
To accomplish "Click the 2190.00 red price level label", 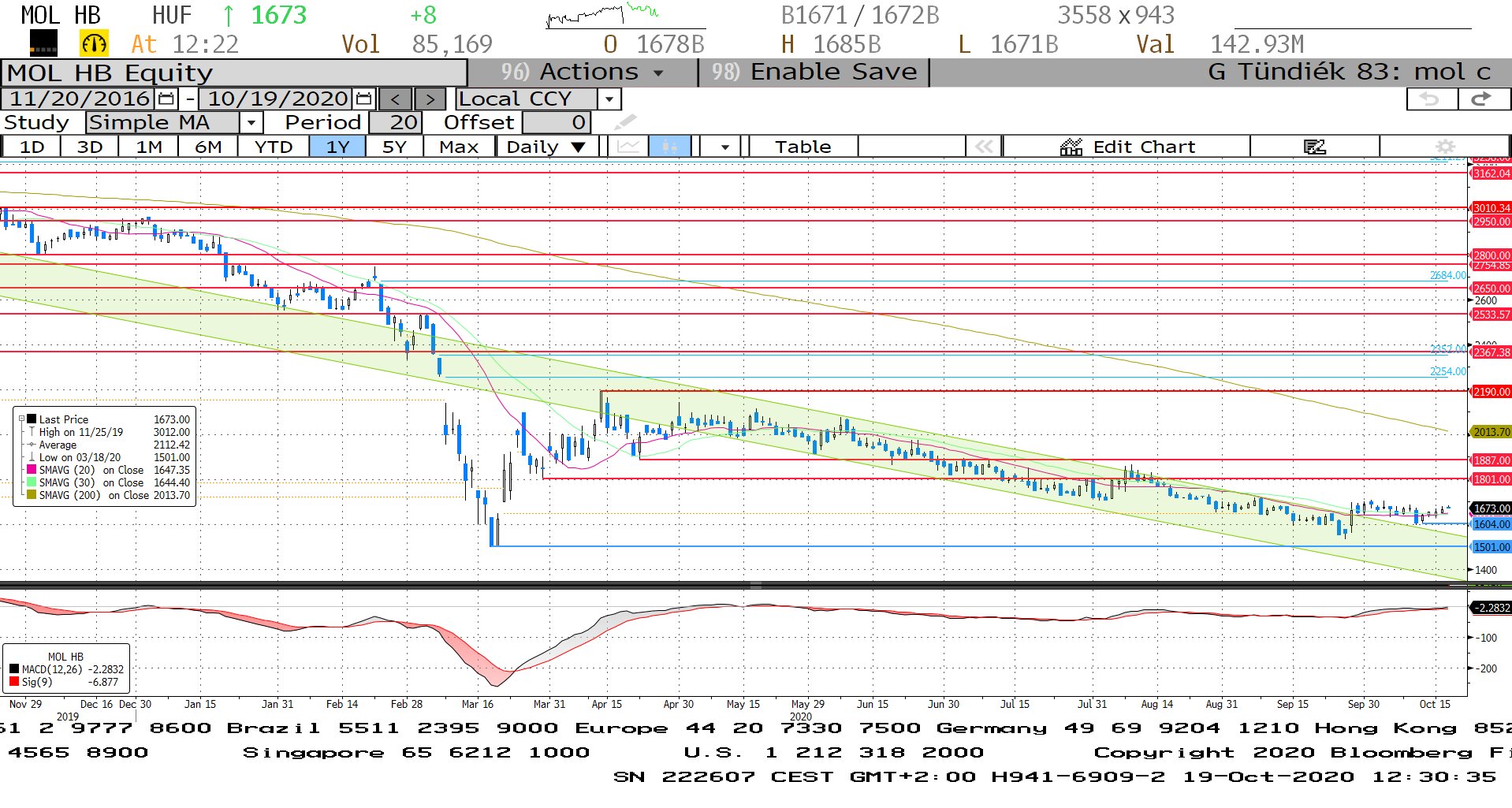I will click(1492, 392).
